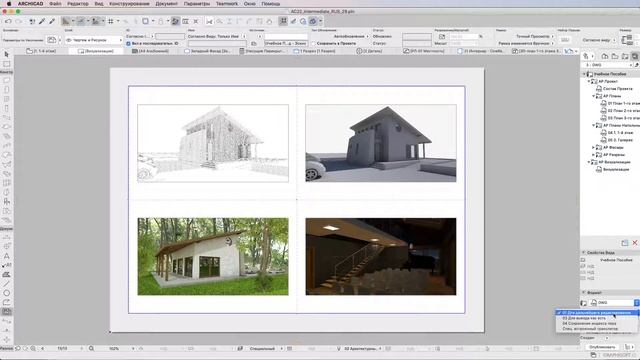The height and width of the screenshot is (360, 640).
Task: Toggle the sequential ID checkbox
Action: pos(128,43)
